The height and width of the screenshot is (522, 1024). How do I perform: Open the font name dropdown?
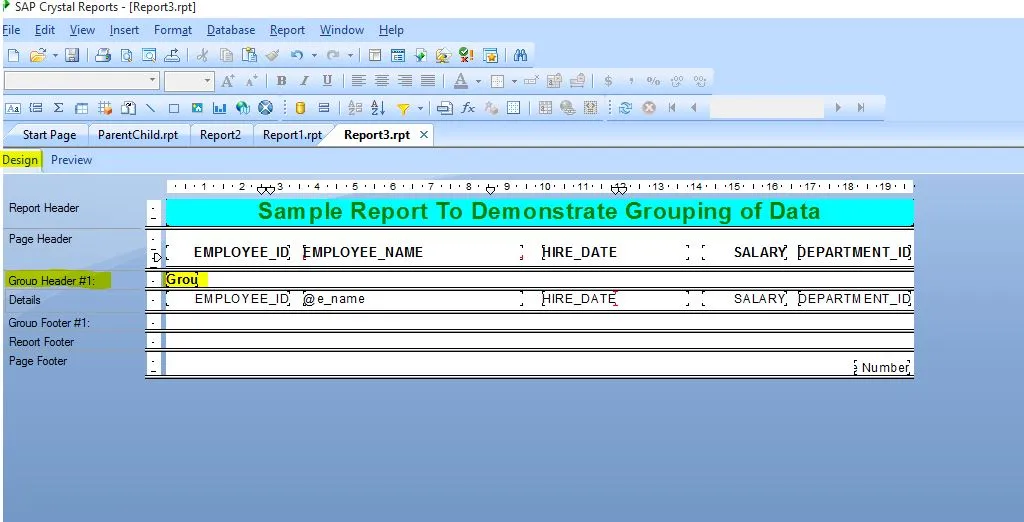pyautogui.click(x=153, y=80)
